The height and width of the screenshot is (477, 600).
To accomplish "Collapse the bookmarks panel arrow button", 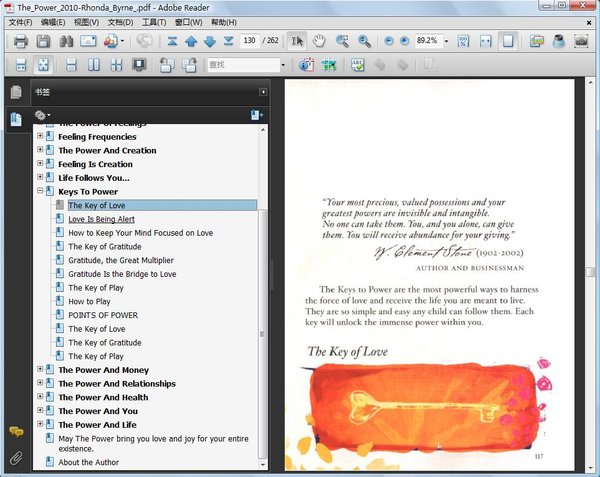I will (263, 92).
